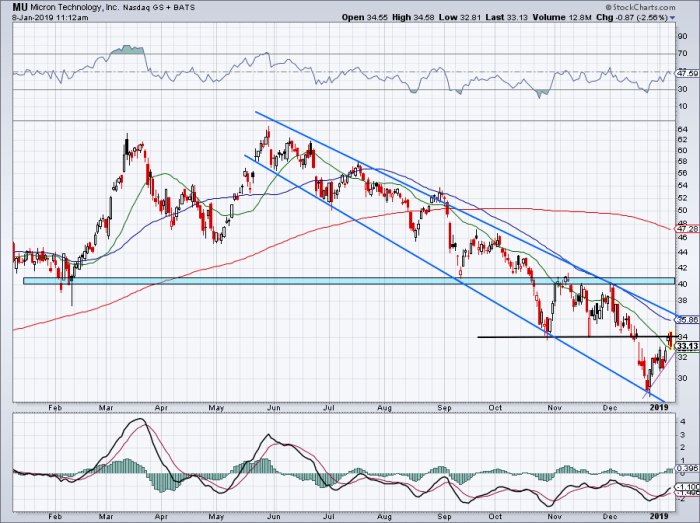Click the Jun label under the MACD panel
This screenshot has width=700, height=523.
point(273,516)
